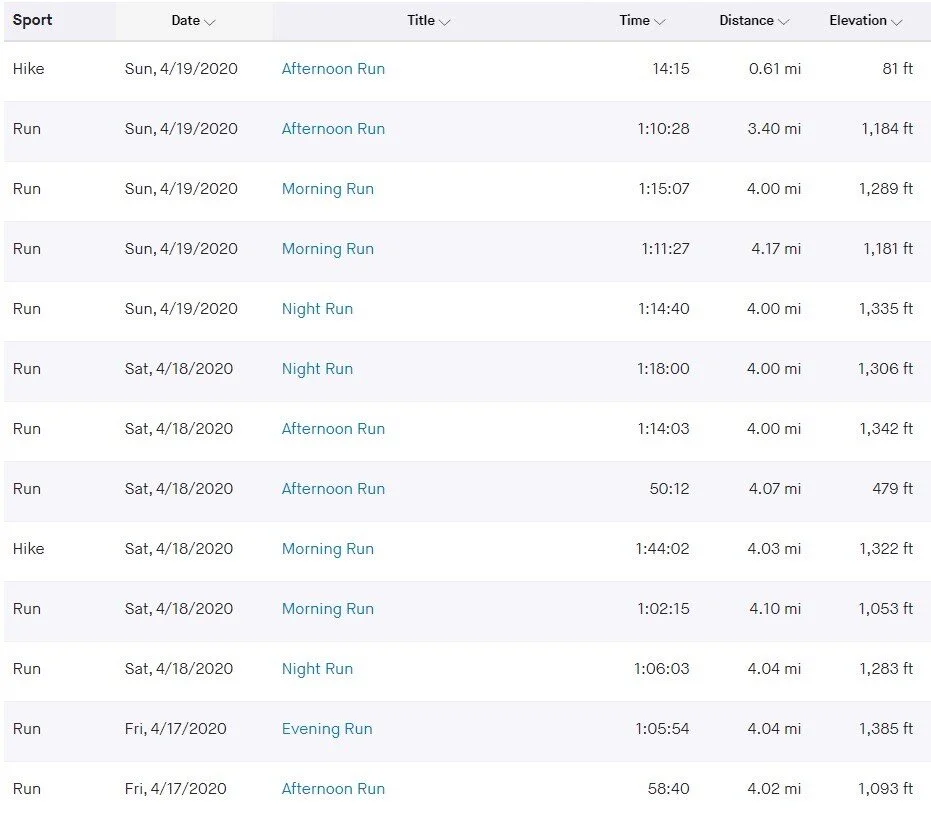Open the Night Run lasting 1:14:40
This screenshot has height=818, width=931.
point(317,309)
